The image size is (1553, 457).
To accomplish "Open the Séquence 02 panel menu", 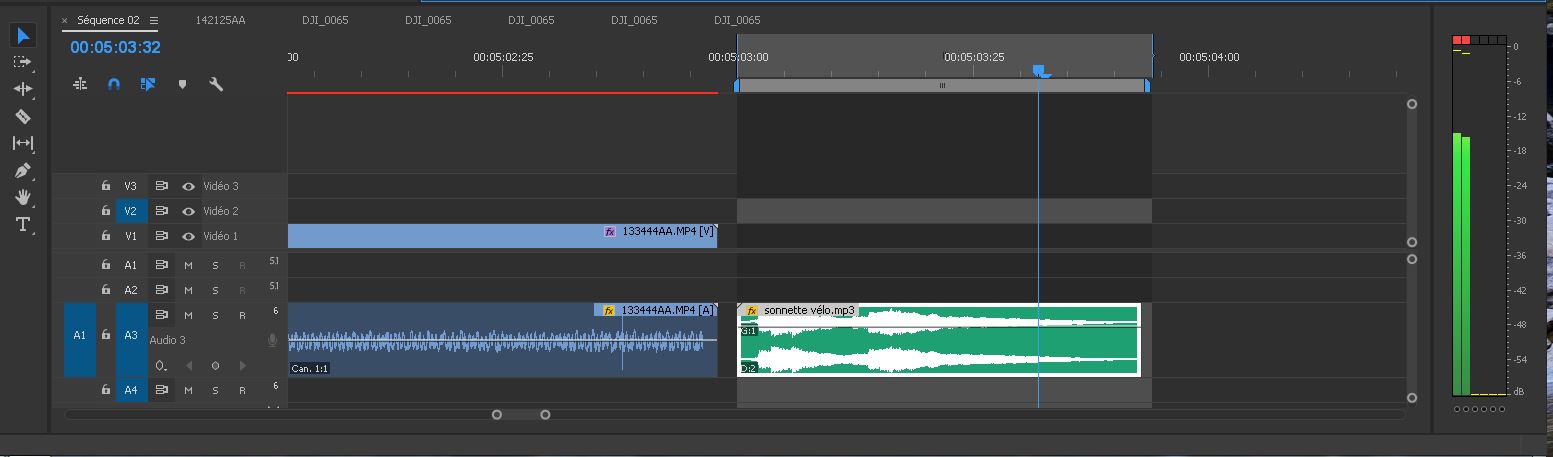I will pyautogui.click(x=154, y=20).
